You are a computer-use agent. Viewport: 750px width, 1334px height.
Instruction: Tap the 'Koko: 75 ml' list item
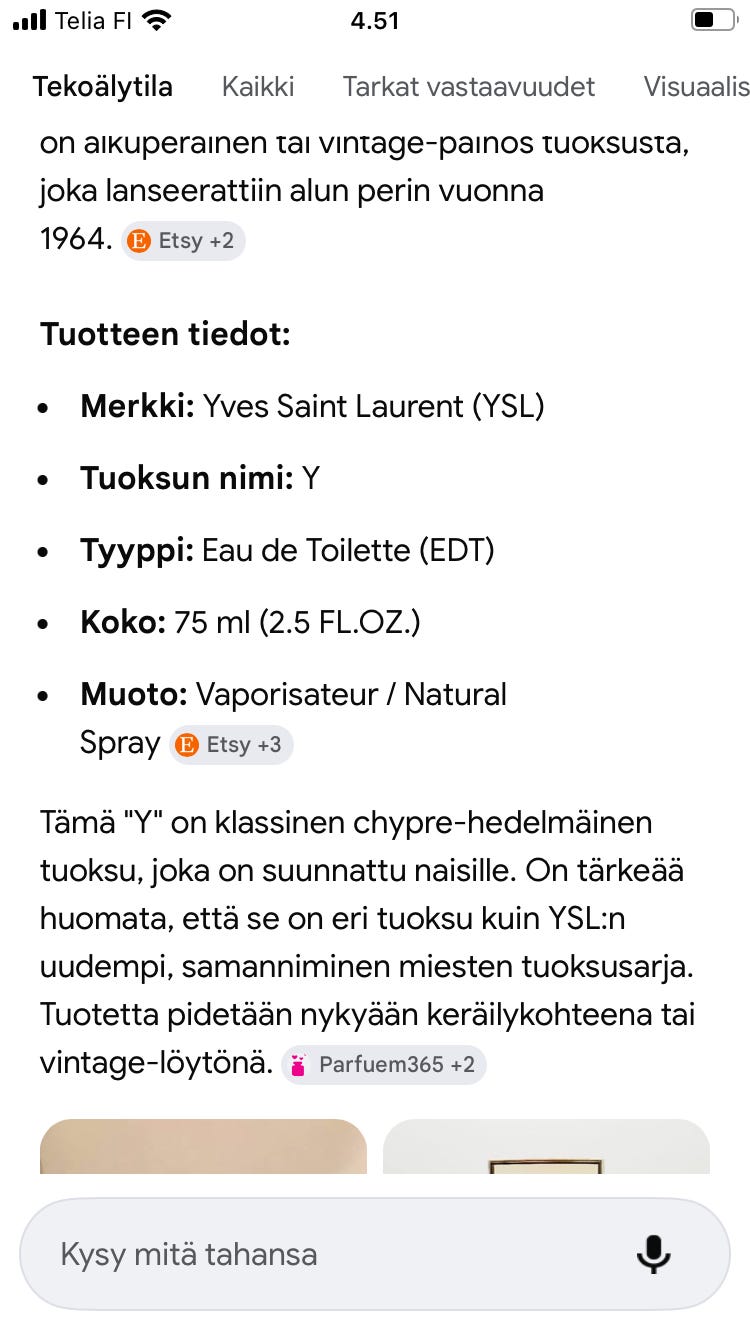(x=250, y=622)
